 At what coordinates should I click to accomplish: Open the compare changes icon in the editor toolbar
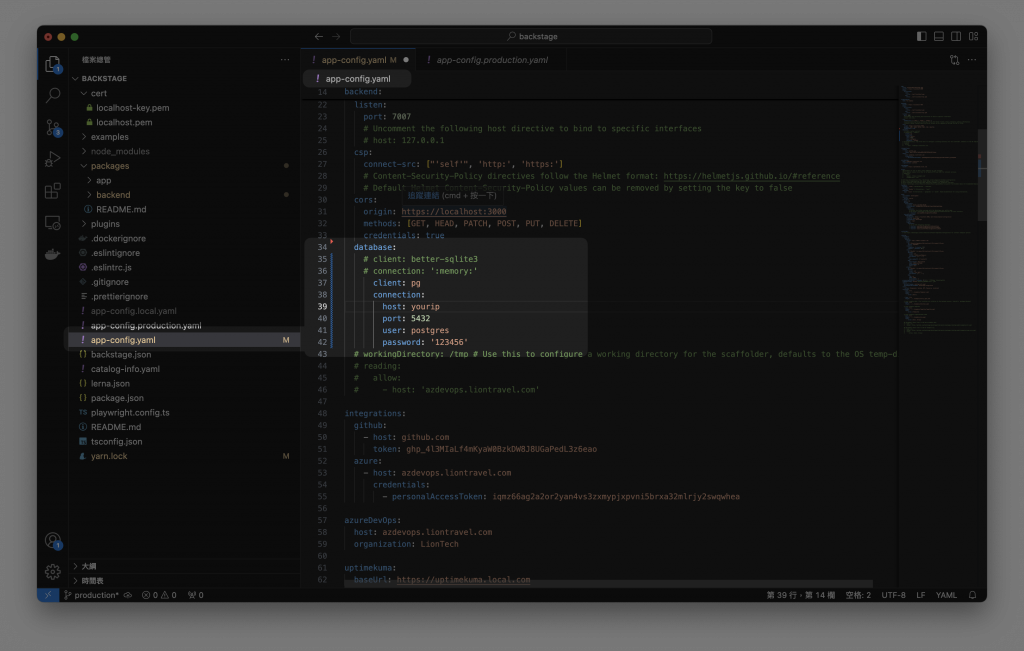click(x=954, y=60)
